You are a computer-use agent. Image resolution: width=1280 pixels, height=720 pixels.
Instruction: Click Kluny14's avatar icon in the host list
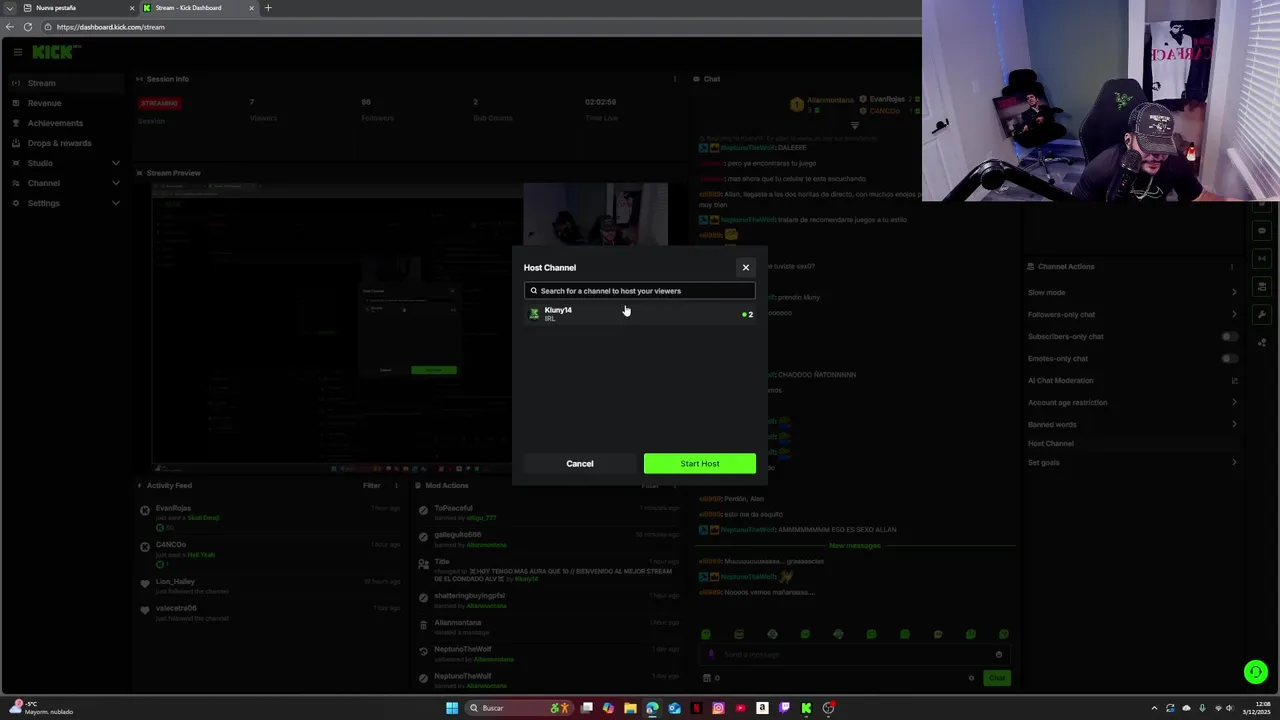(534, 314)
